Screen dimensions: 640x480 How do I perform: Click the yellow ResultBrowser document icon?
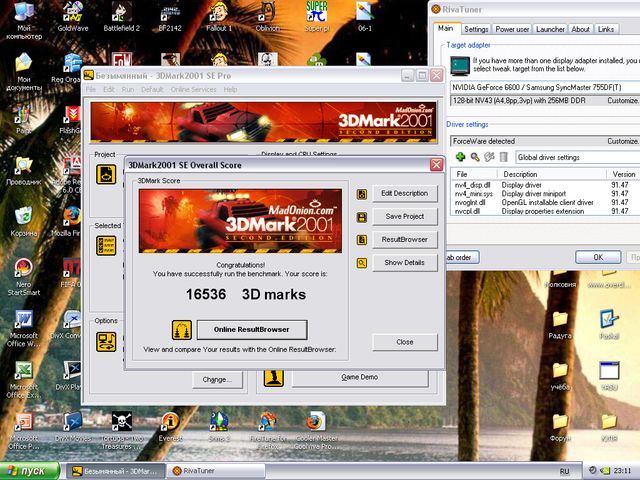click(362, 240)
